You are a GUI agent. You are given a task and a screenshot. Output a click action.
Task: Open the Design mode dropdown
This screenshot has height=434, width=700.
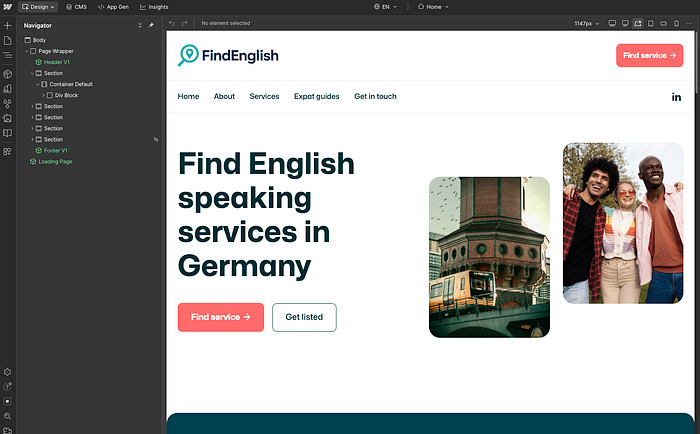point(38,7)
